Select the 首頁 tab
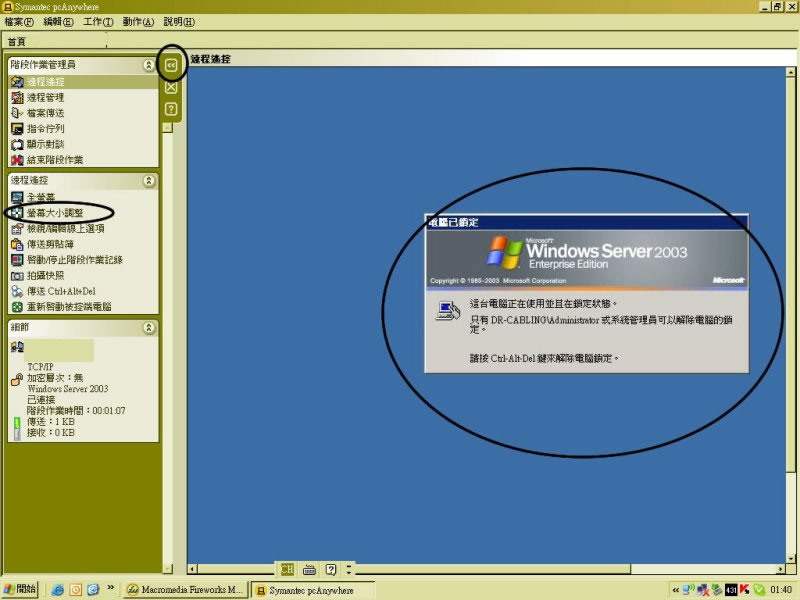 pos(16,42)
